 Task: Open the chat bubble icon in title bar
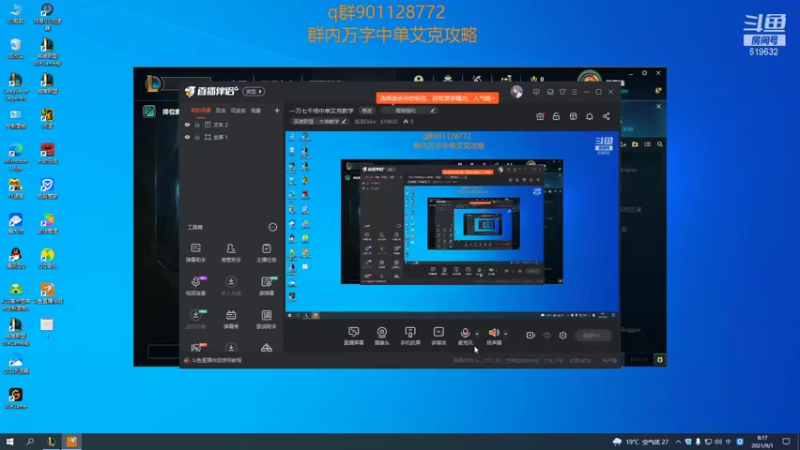click(550, 92)
